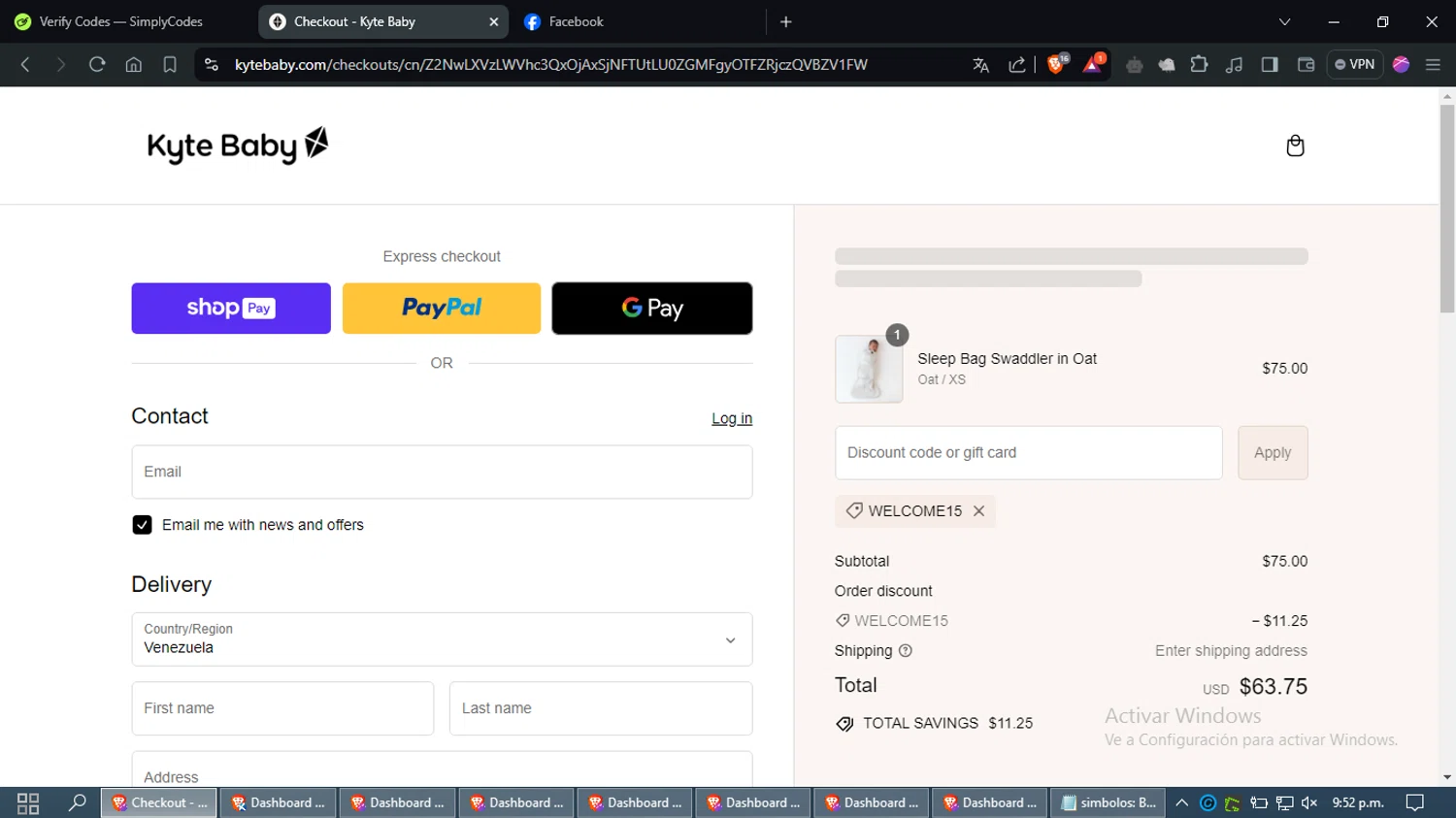
Task: Open Brave Shields lion icon
Action: point(1056,65)
